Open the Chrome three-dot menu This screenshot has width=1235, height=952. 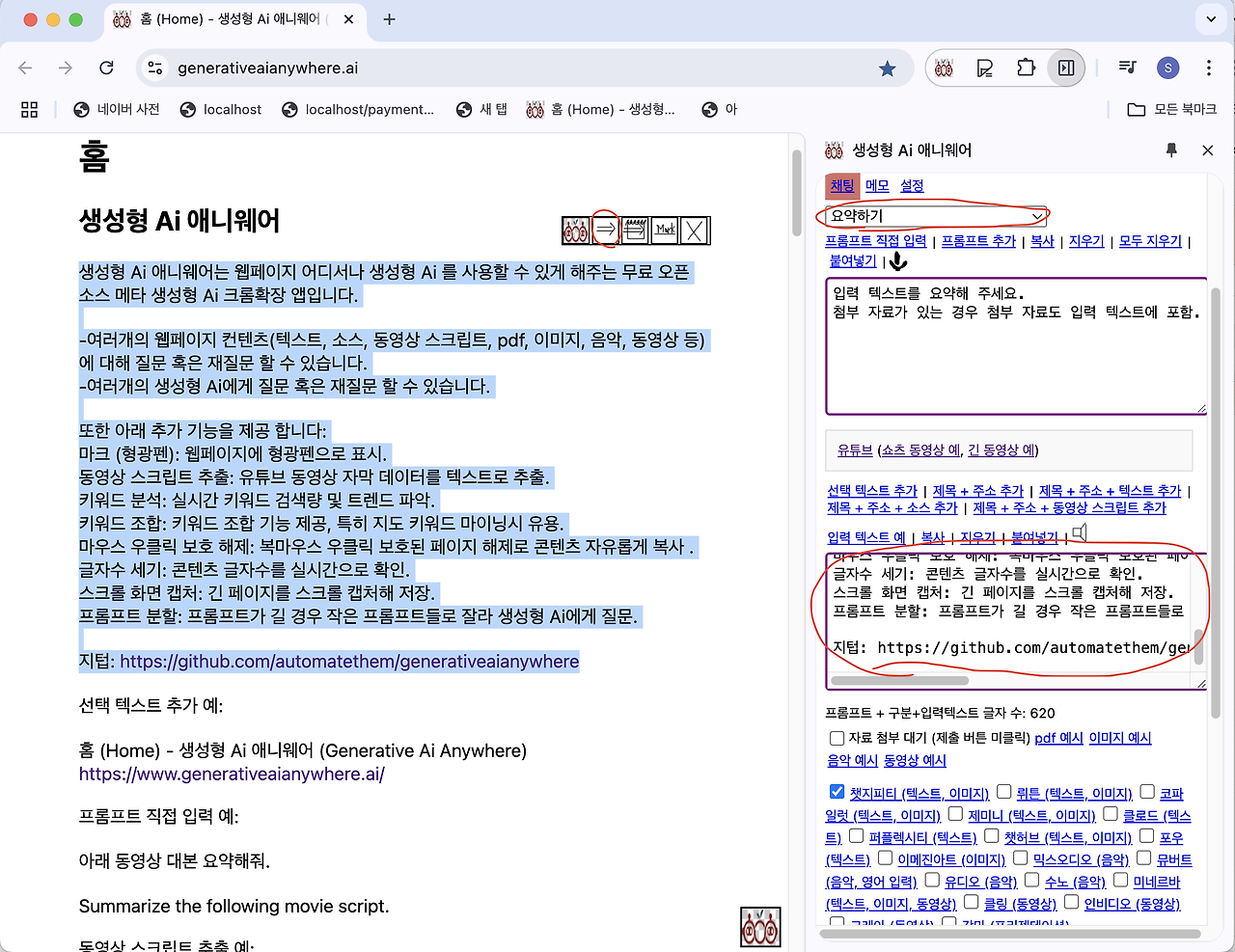(1209, 68)
